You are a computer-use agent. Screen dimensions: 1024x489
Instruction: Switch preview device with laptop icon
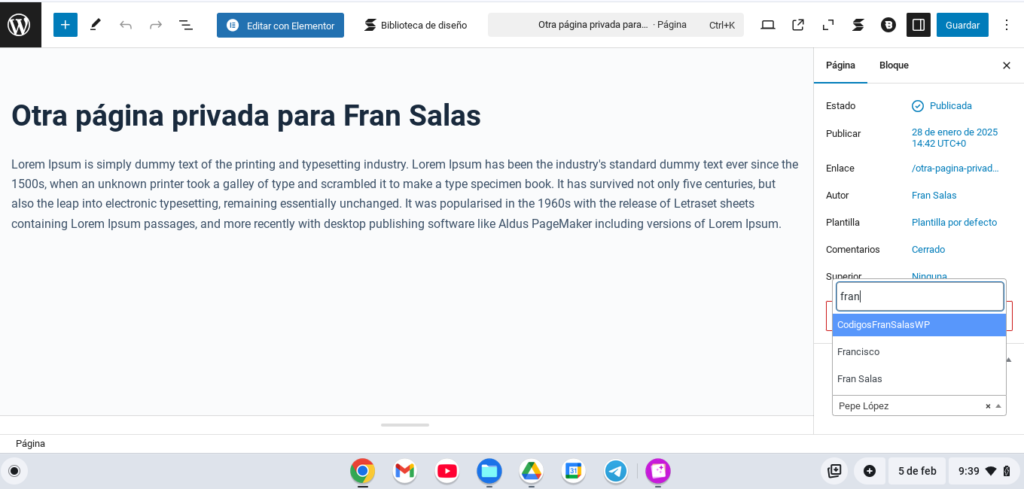tap(768, 25)
